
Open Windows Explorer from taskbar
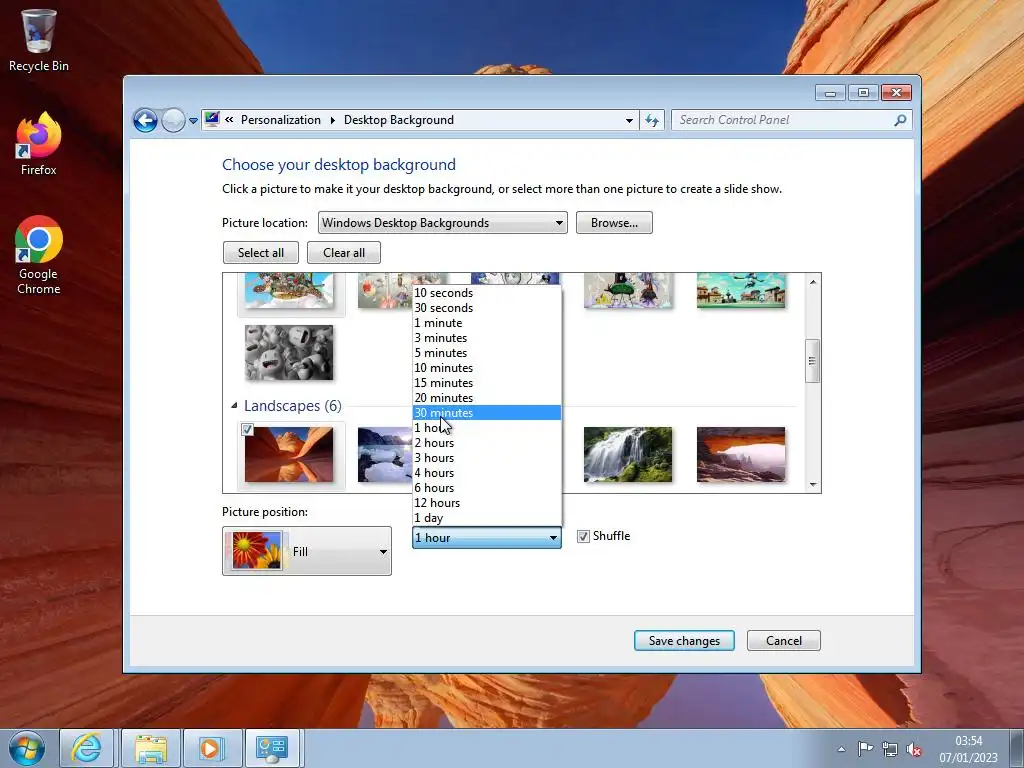(x=151, y=748)
